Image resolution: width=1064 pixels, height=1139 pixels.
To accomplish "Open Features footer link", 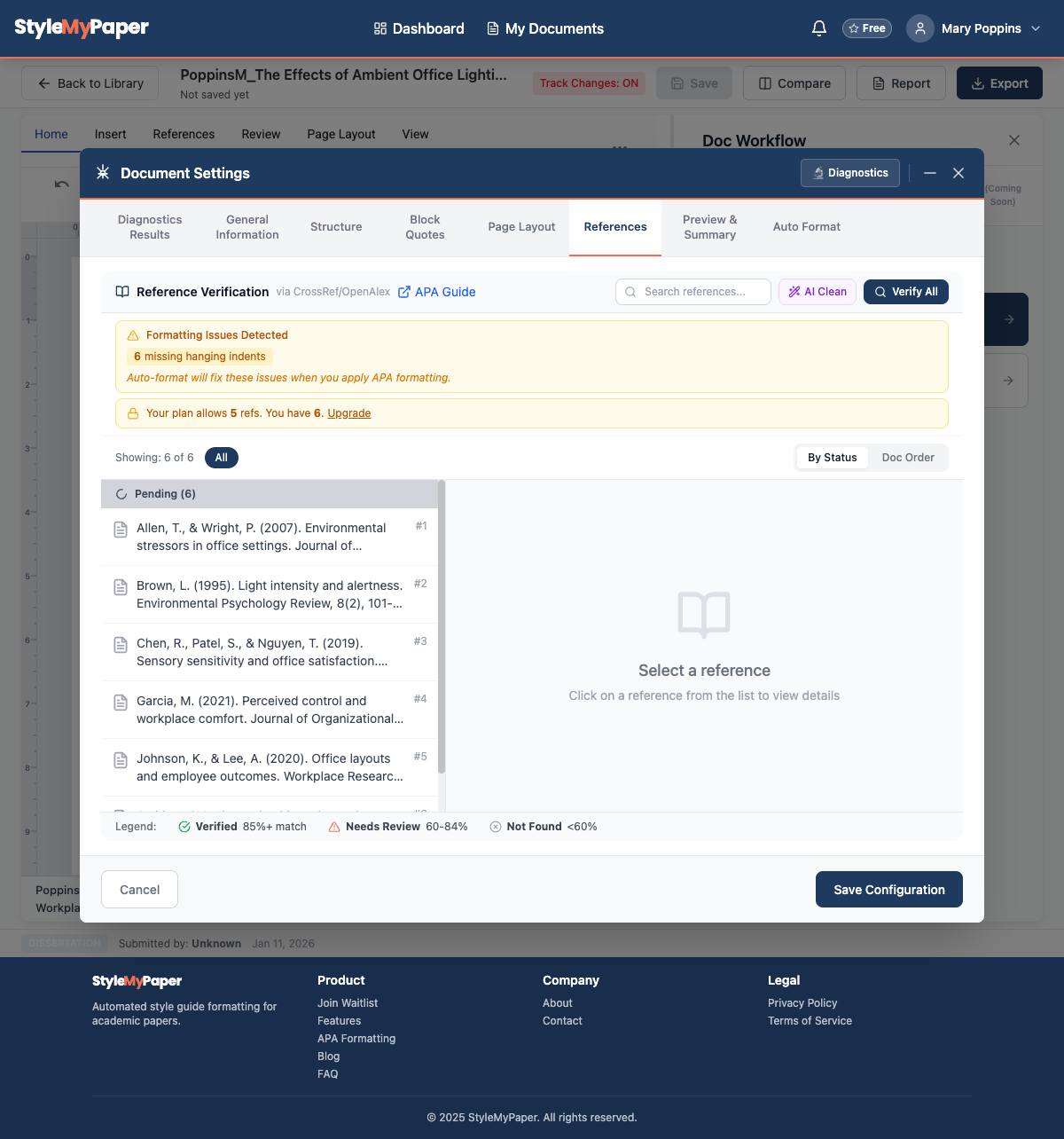I will click(x=340, y=1021).
